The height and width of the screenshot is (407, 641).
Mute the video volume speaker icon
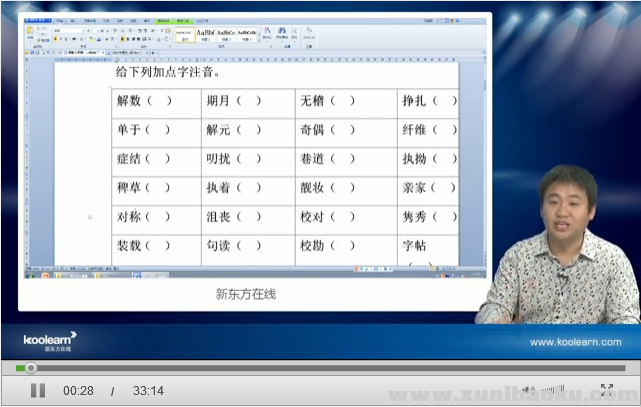coord(527,390)
